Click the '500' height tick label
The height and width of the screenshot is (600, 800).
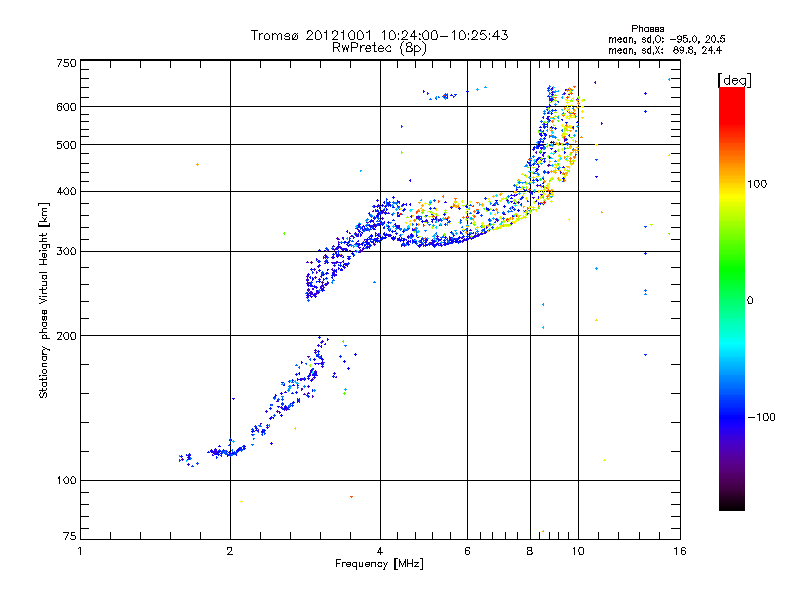point(66,145)
